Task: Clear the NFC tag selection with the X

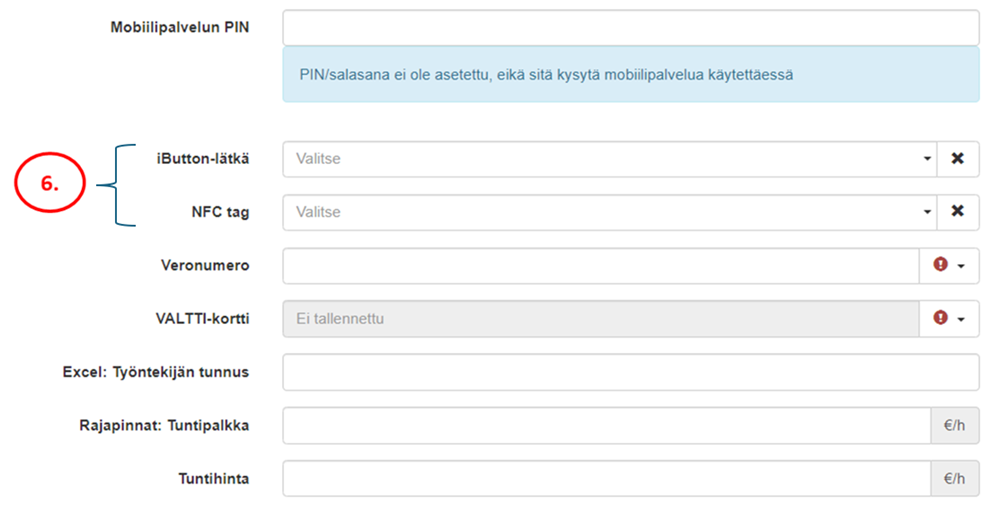Action: pos(957,212)
